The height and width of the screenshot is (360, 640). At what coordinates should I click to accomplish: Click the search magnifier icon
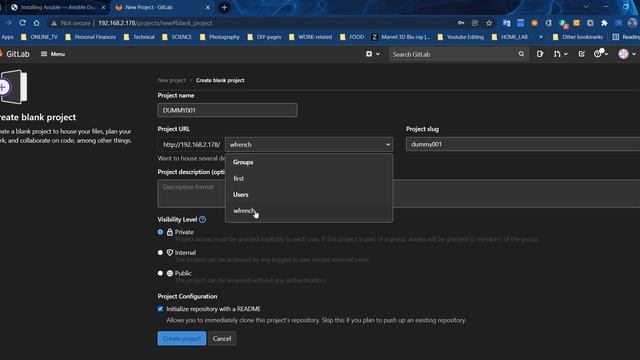click(521, 54)
